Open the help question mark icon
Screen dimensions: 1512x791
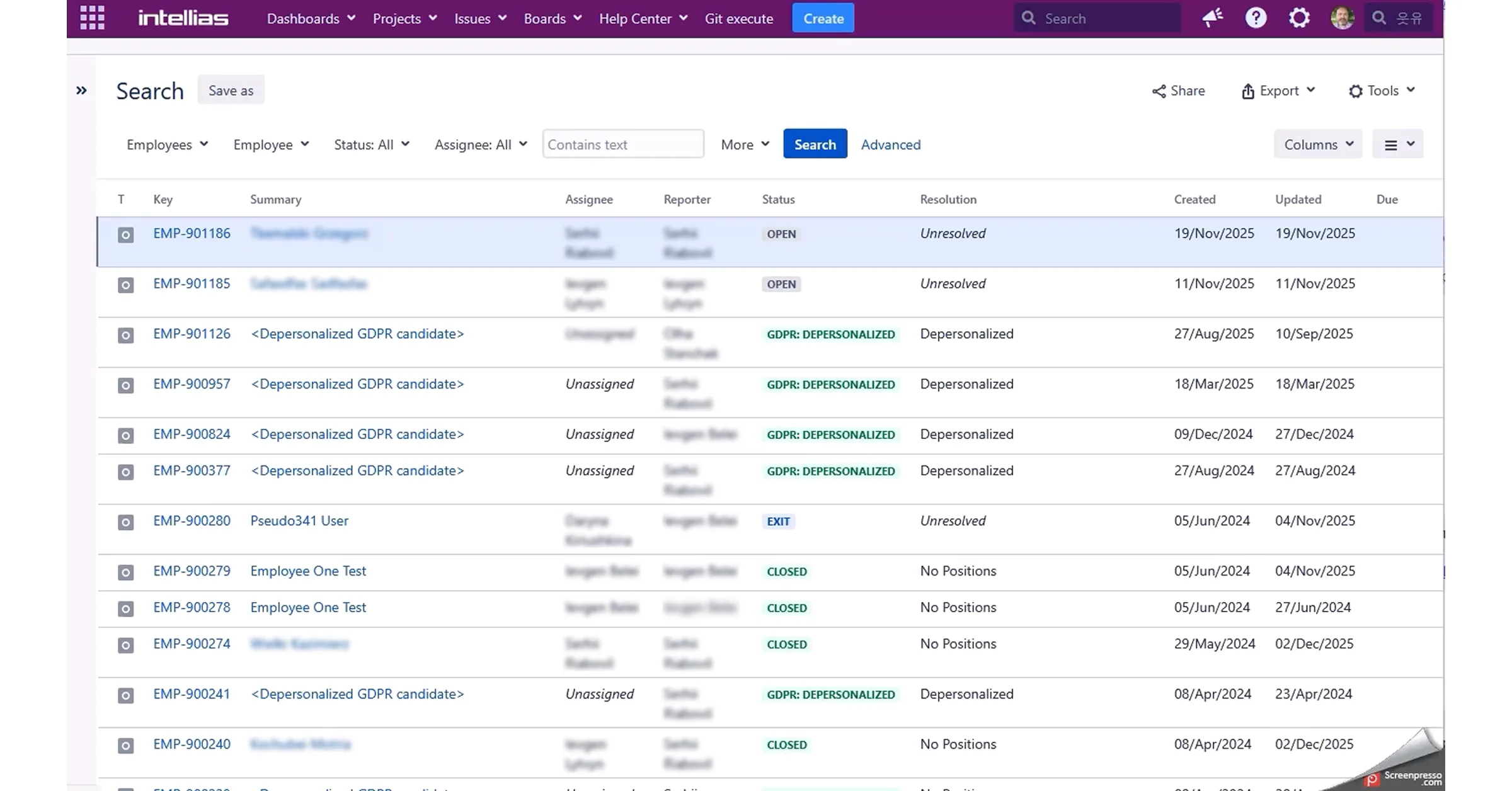1256,18
